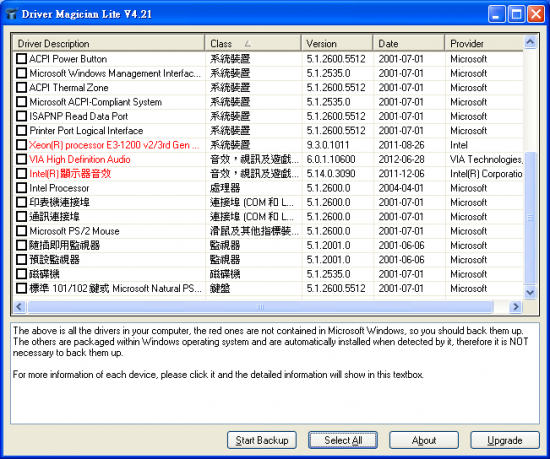This screenshot has height=459, width=550.
Task: Sort list by Provider column header
Action: [484, 43]
